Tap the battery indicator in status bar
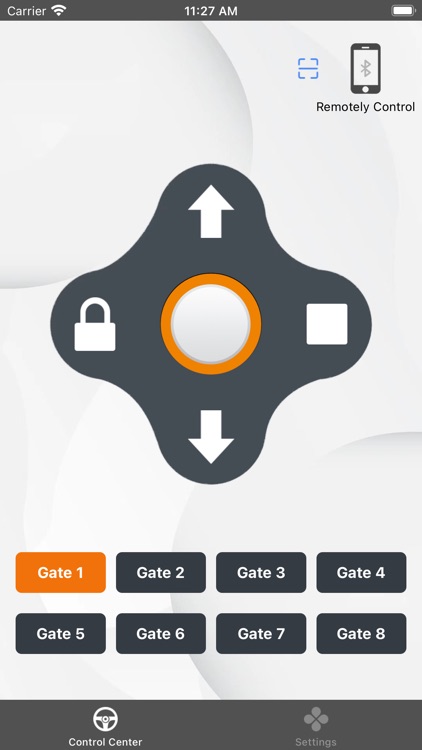 [x=403, y=10]
